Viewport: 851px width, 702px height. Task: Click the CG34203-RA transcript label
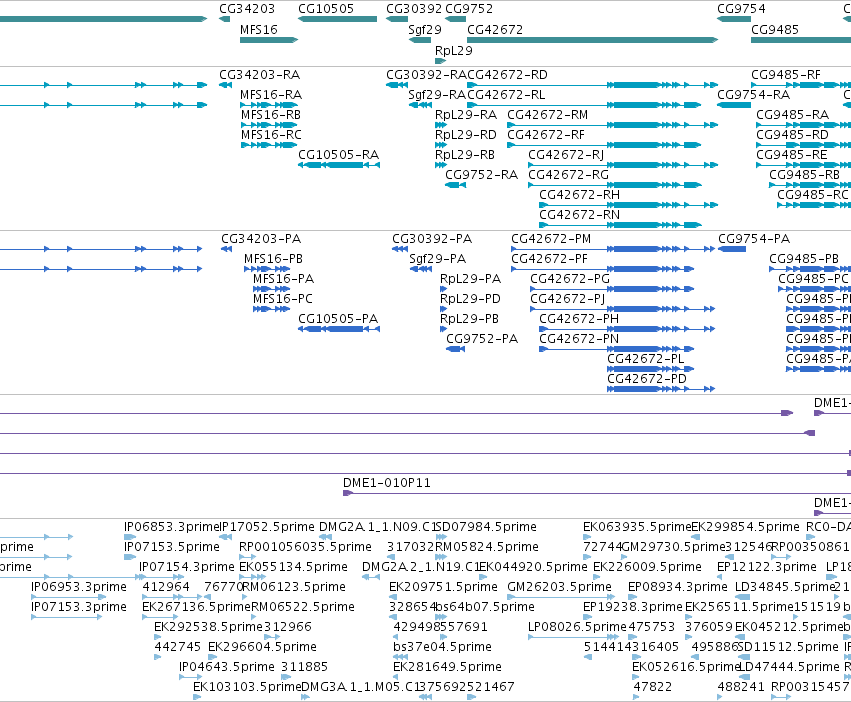click(259, 74)
